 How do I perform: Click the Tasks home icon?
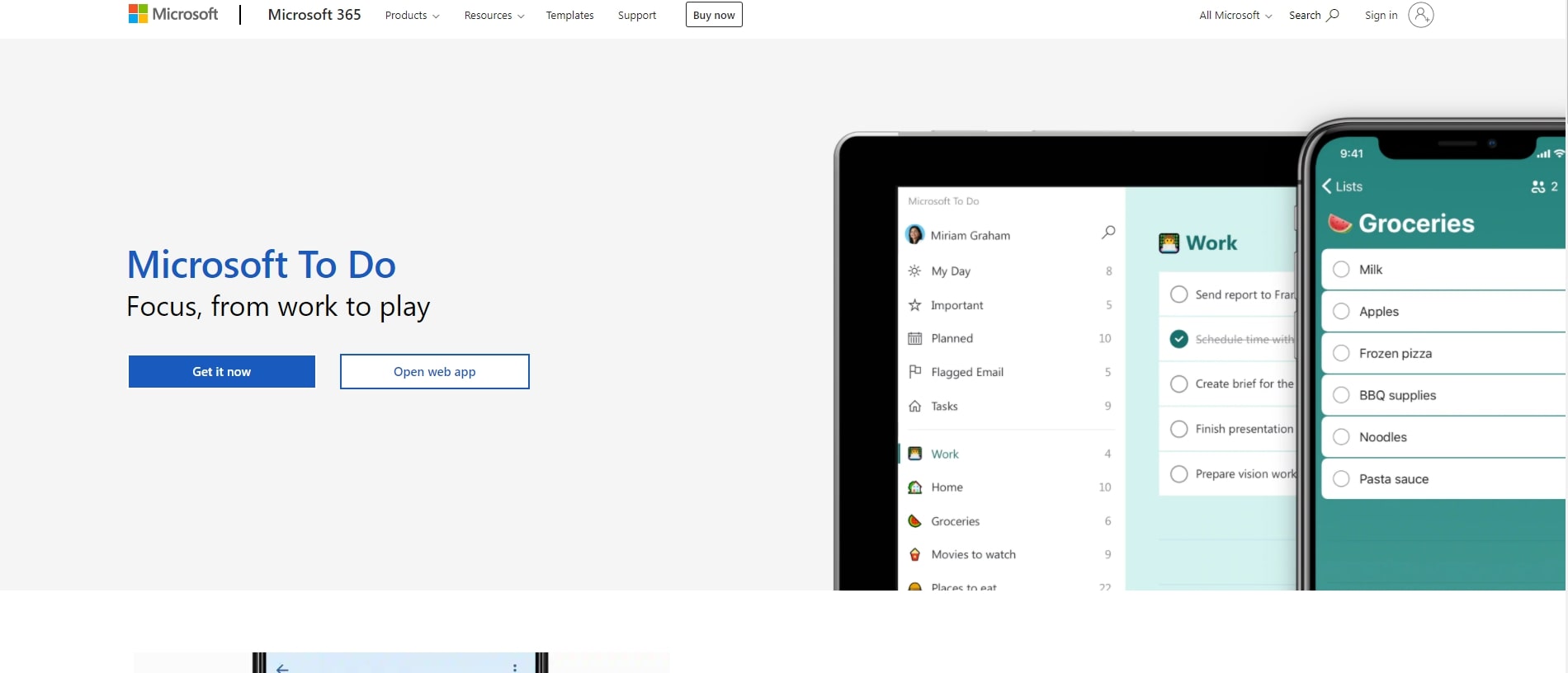(x=914, y=406)
